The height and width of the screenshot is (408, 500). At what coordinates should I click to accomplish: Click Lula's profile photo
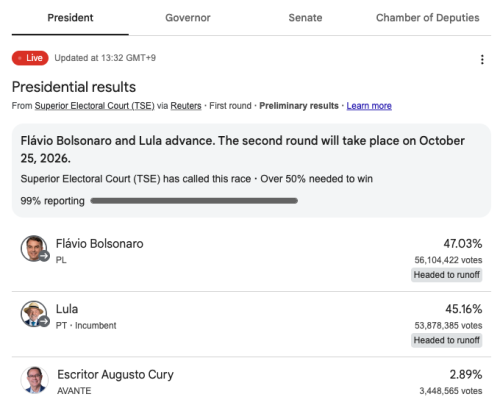pyautogui.click(x=34, y=314)
